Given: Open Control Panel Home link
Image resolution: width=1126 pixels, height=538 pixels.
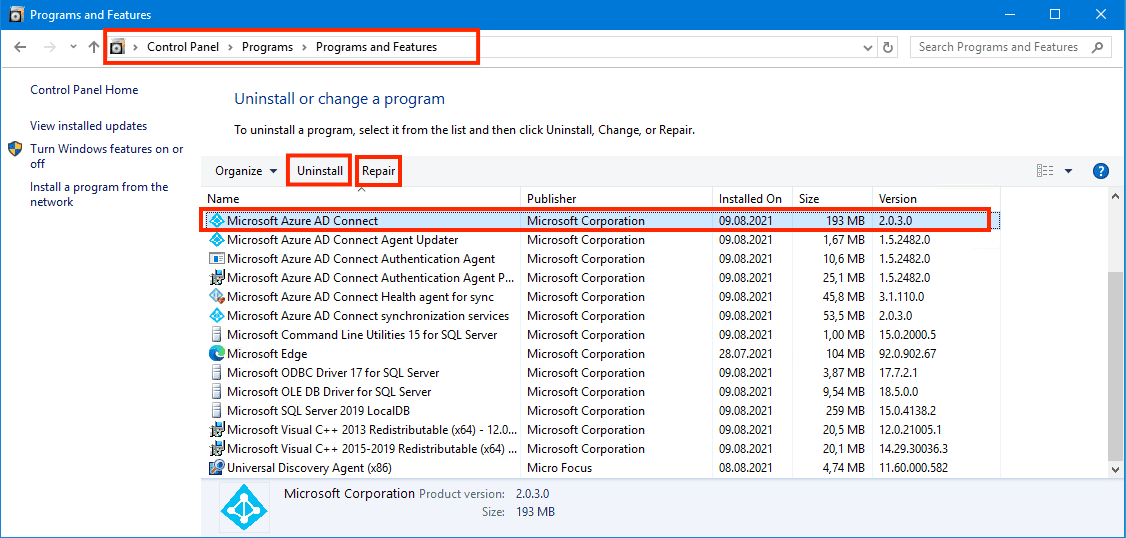Looking at the screenshot, I should click(84, 90).
